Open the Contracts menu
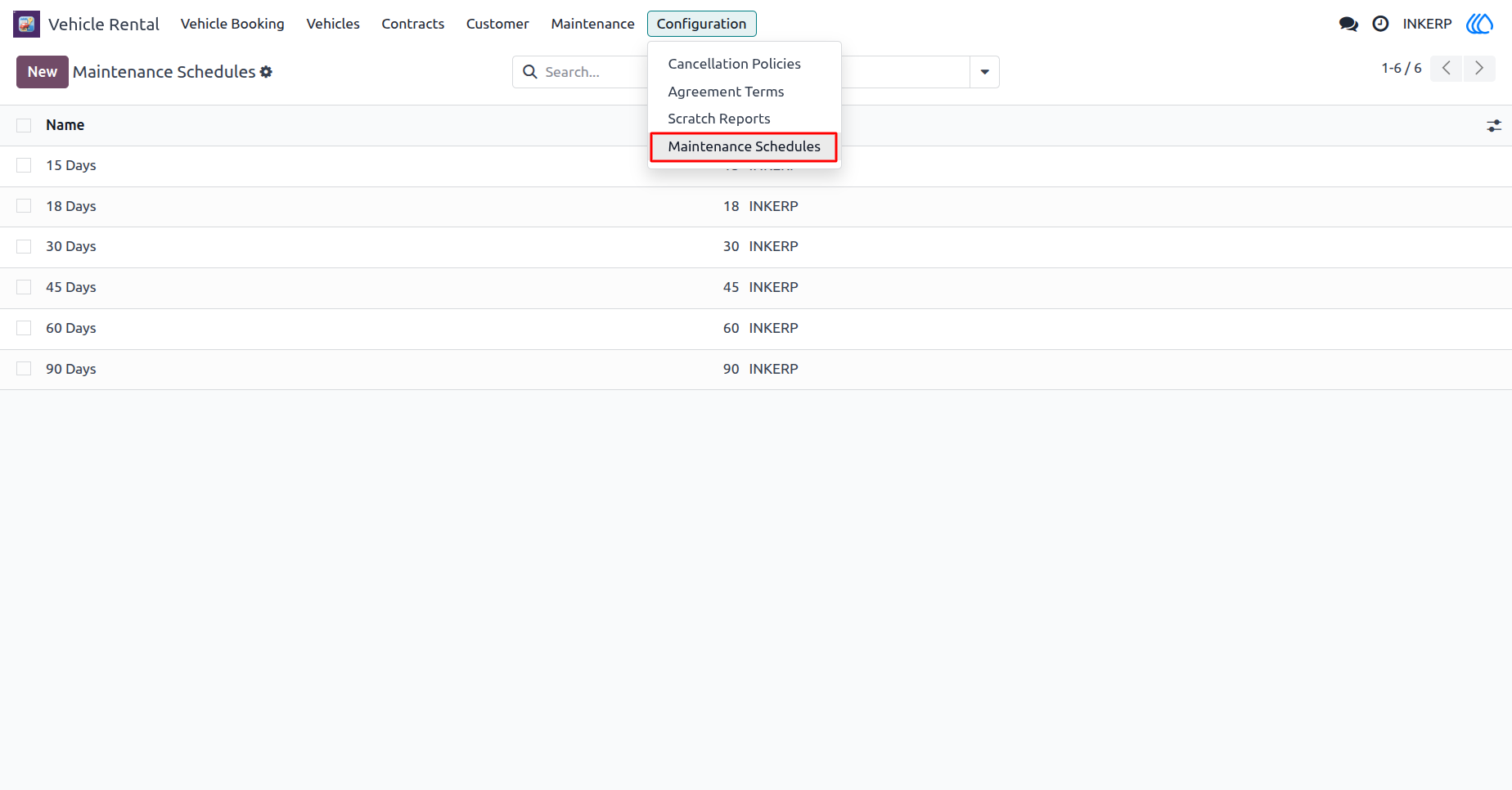Viewport: 1512px width, 790px height. tap(413, 24)
